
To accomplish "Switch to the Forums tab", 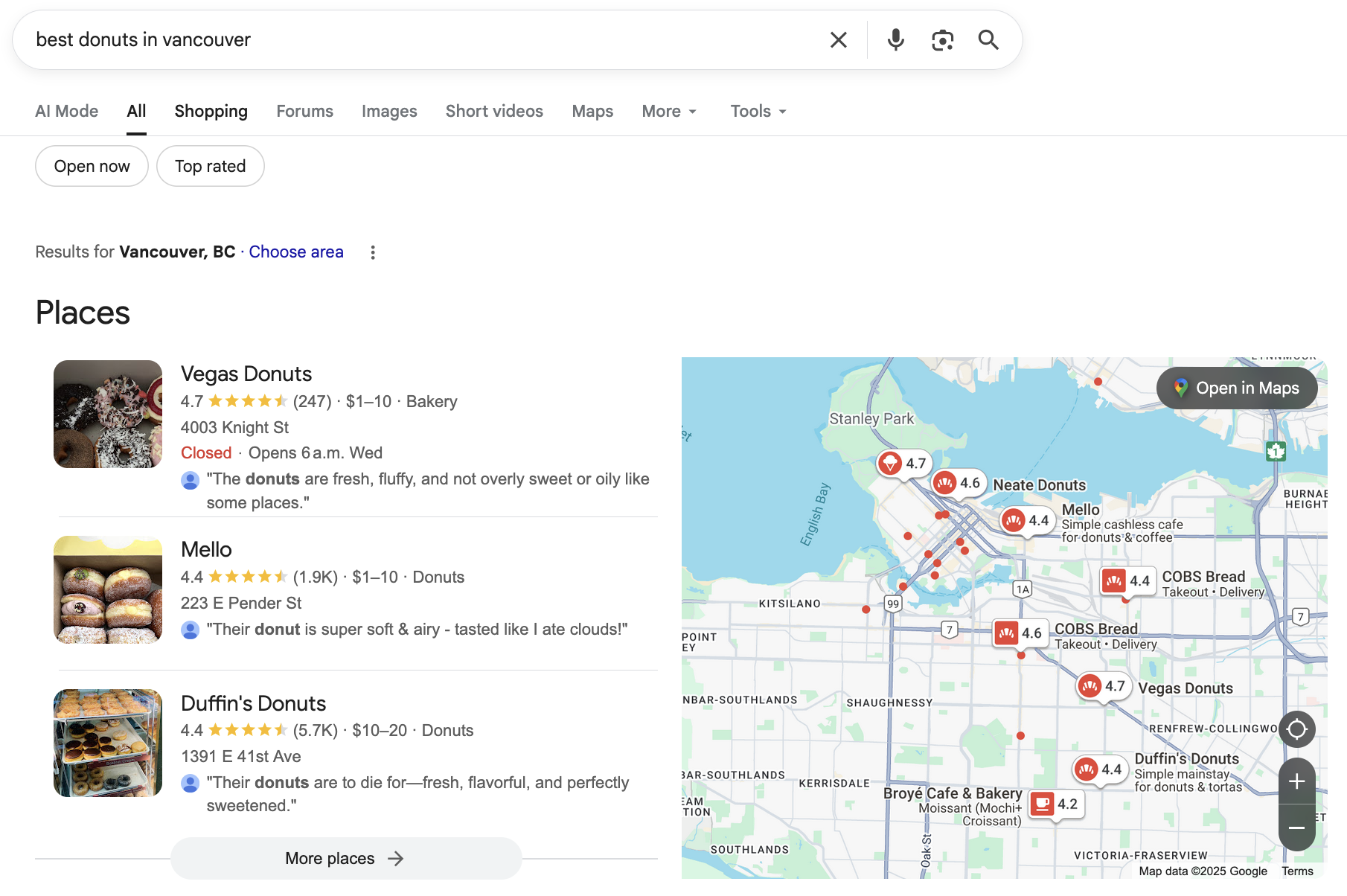I will [305, 112].
